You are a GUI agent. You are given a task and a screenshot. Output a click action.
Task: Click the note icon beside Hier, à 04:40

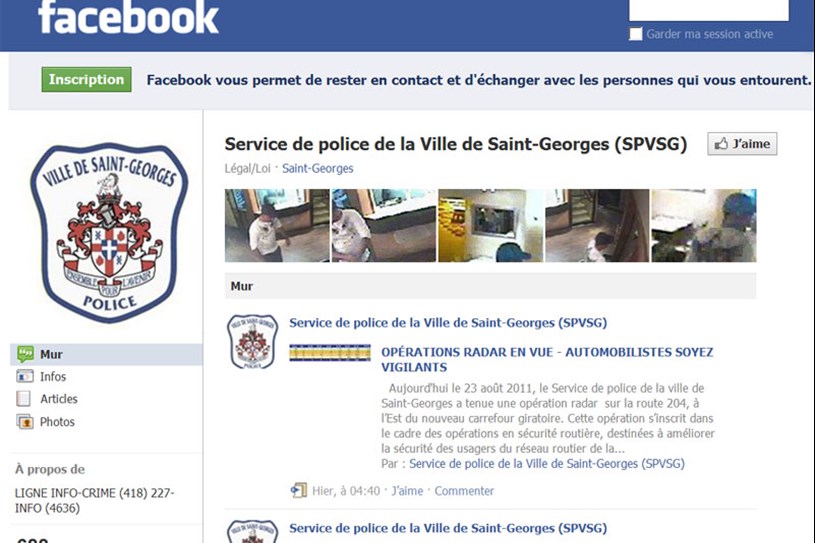(x=299, y=490)
